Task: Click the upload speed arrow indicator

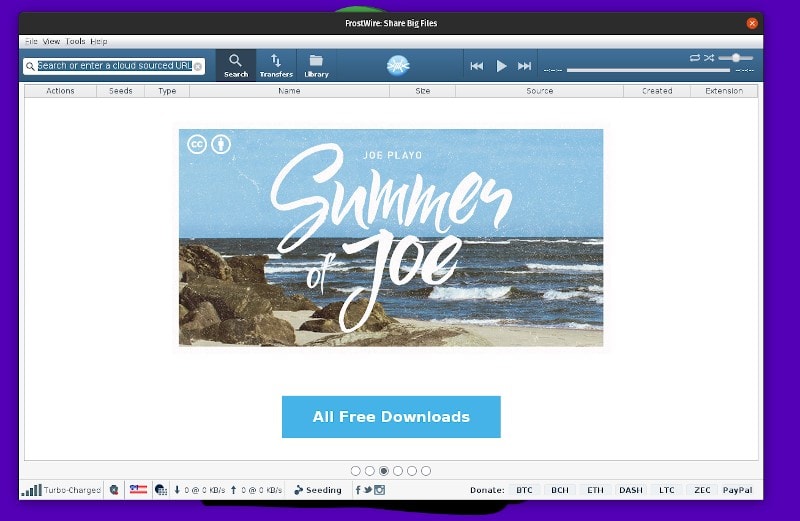Action: point(234,490)
